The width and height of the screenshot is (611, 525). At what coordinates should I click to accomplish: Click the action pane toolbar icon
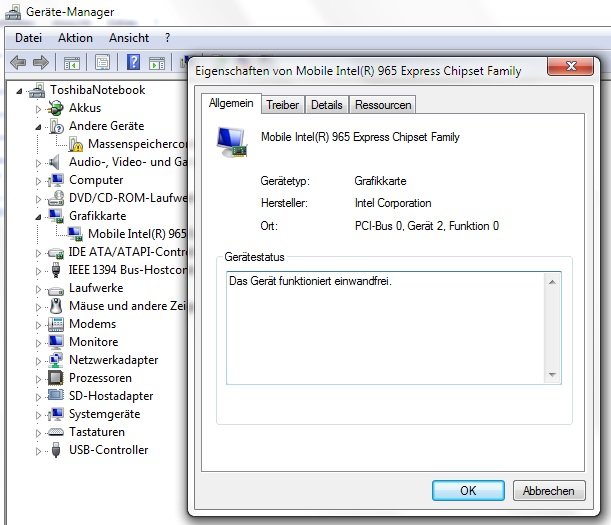pyautogui.click(x=157, y=63)
